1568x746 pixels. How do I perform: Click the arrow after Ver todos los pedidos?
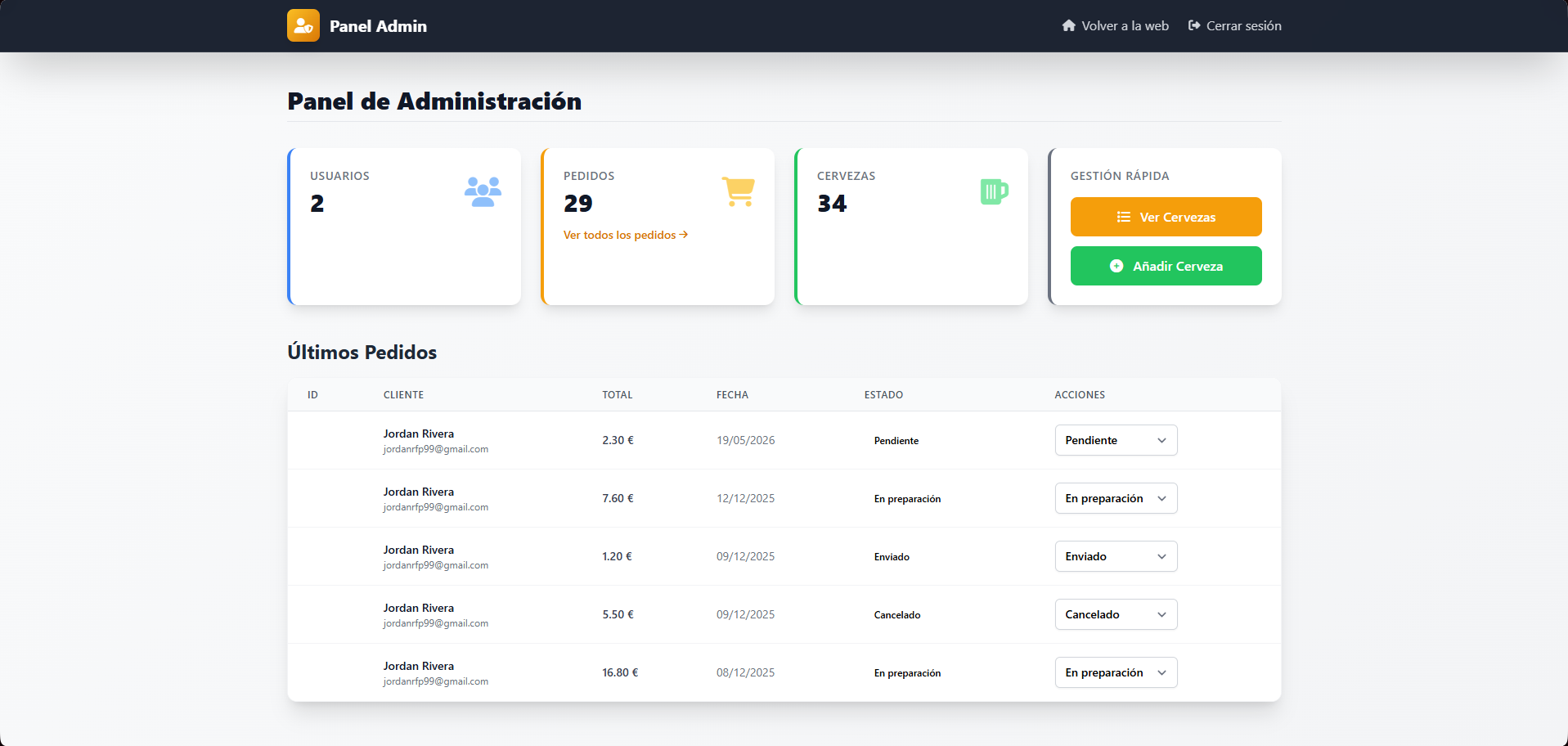click(x=684, y=235)
